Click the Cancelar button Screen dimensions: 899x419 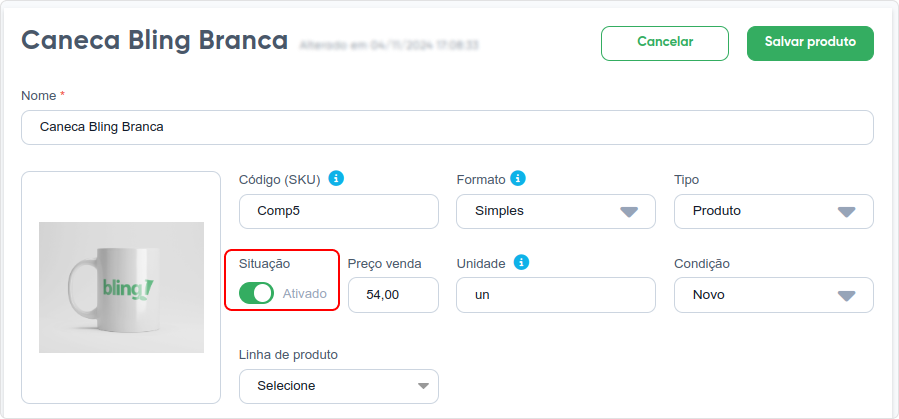point(665,43)
